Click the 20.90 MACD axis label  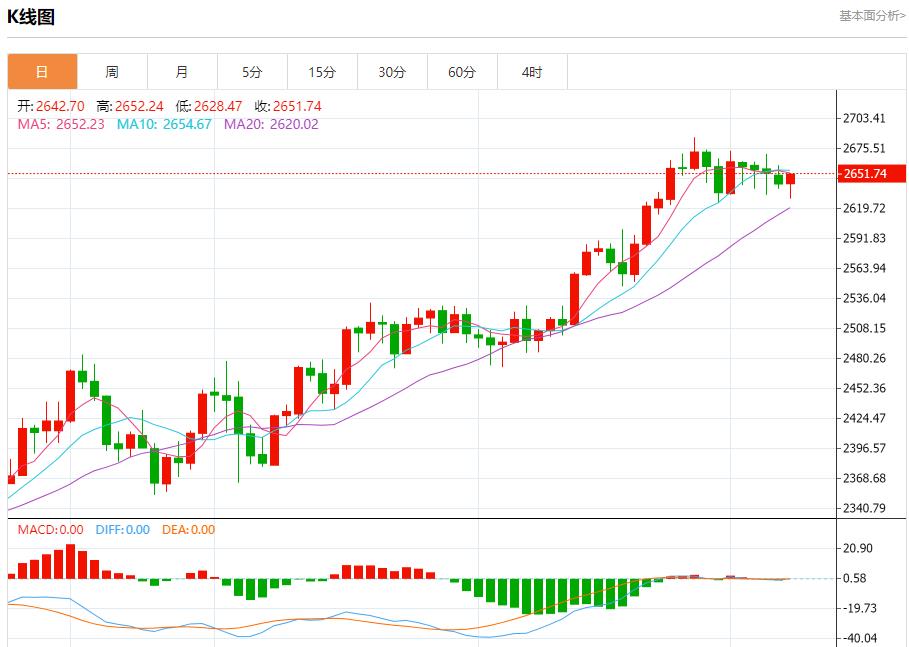(x=860, y=548)
